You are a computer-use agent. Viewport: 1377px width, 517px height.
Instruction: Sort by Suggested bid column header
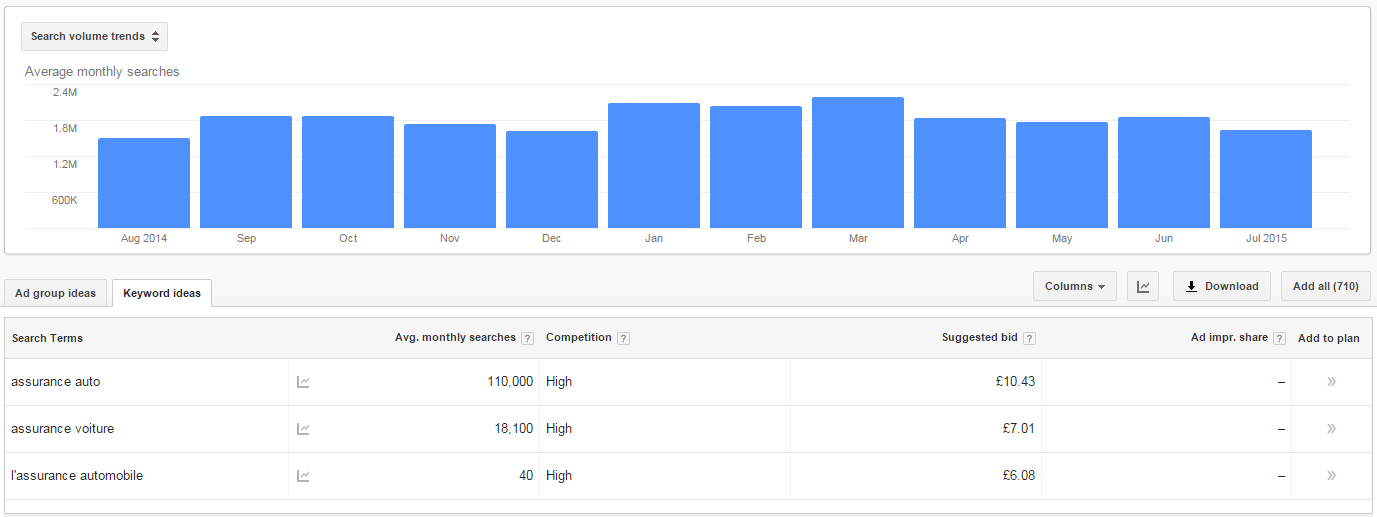980,338
